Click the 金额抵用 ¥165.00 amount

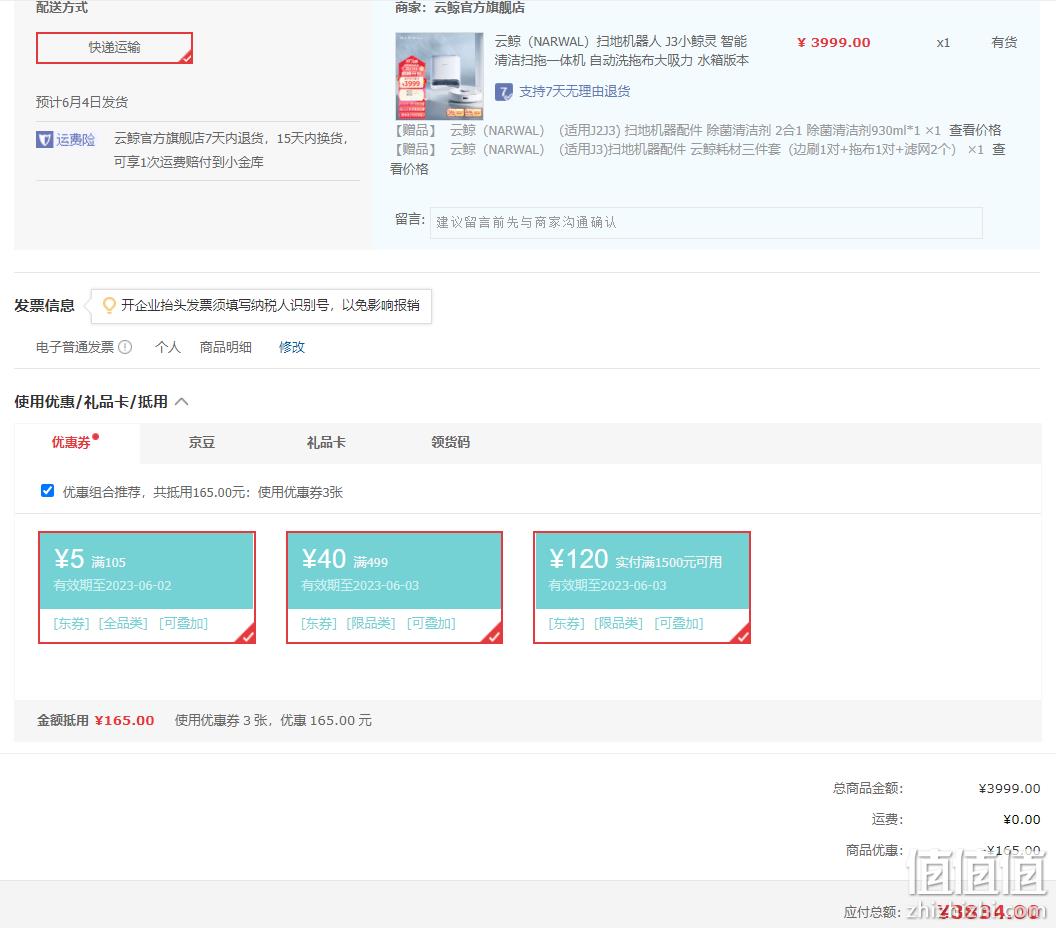pos(125,721)
